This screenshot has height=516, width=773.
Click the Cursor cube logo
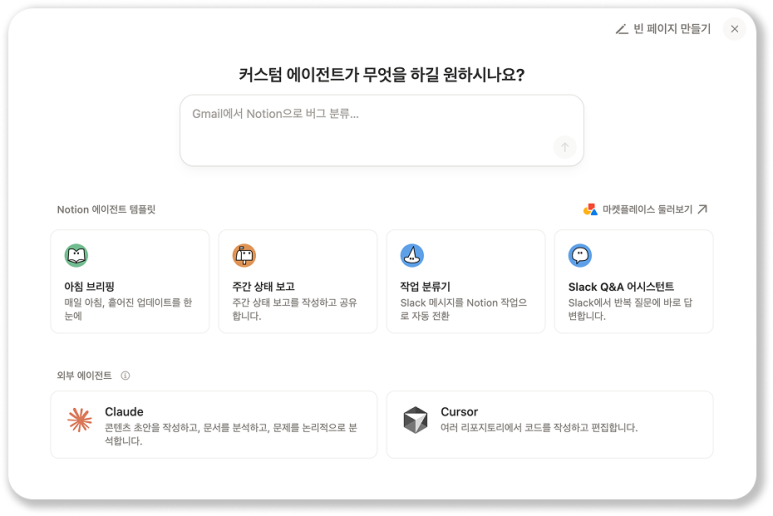[416, 420]
